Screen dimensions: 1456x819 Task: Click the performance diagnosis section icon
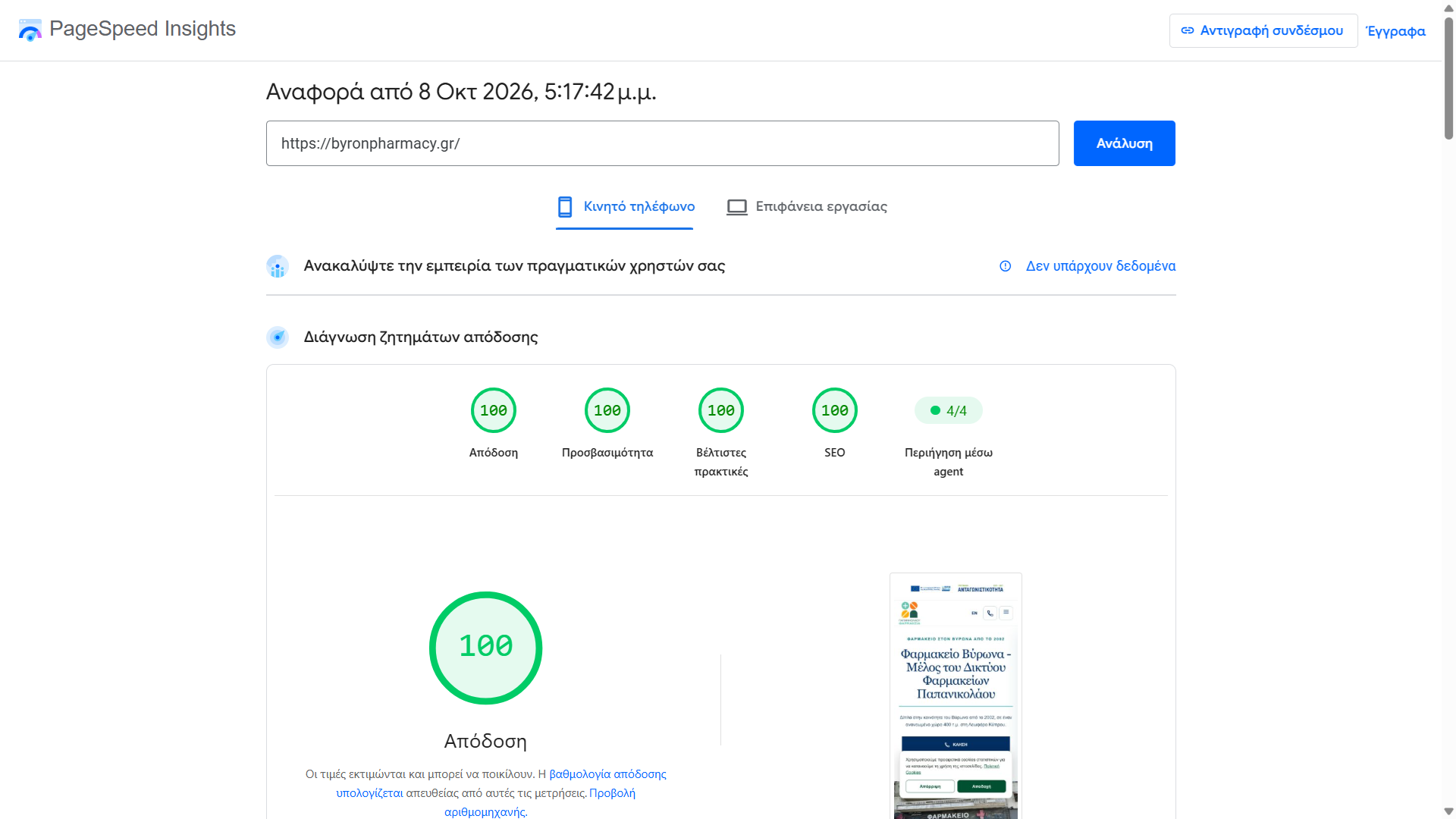point(278,337)
